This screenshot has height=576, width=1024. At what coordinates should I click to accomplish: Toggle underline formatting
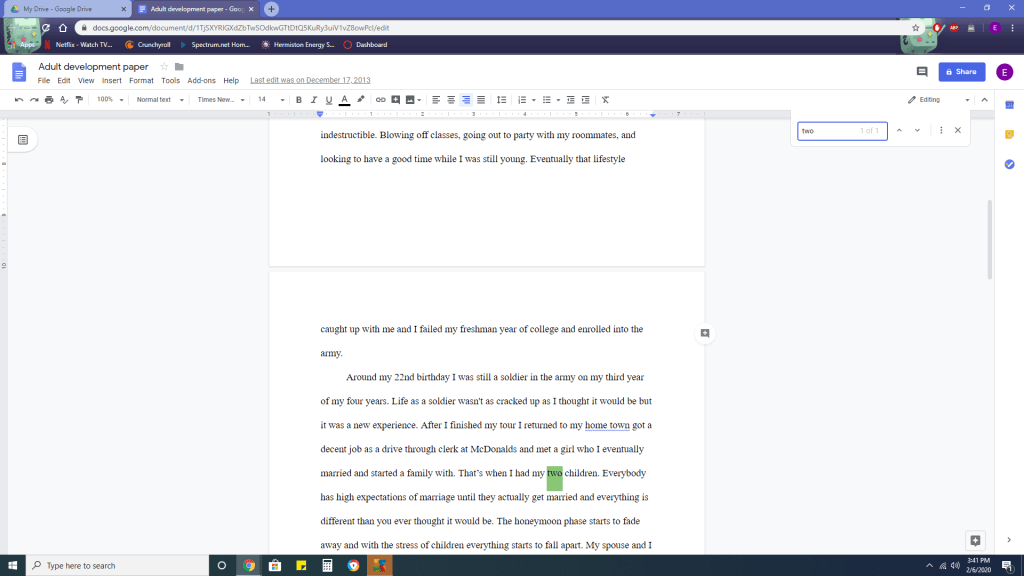pyautogui.click(x=328, y=100)
